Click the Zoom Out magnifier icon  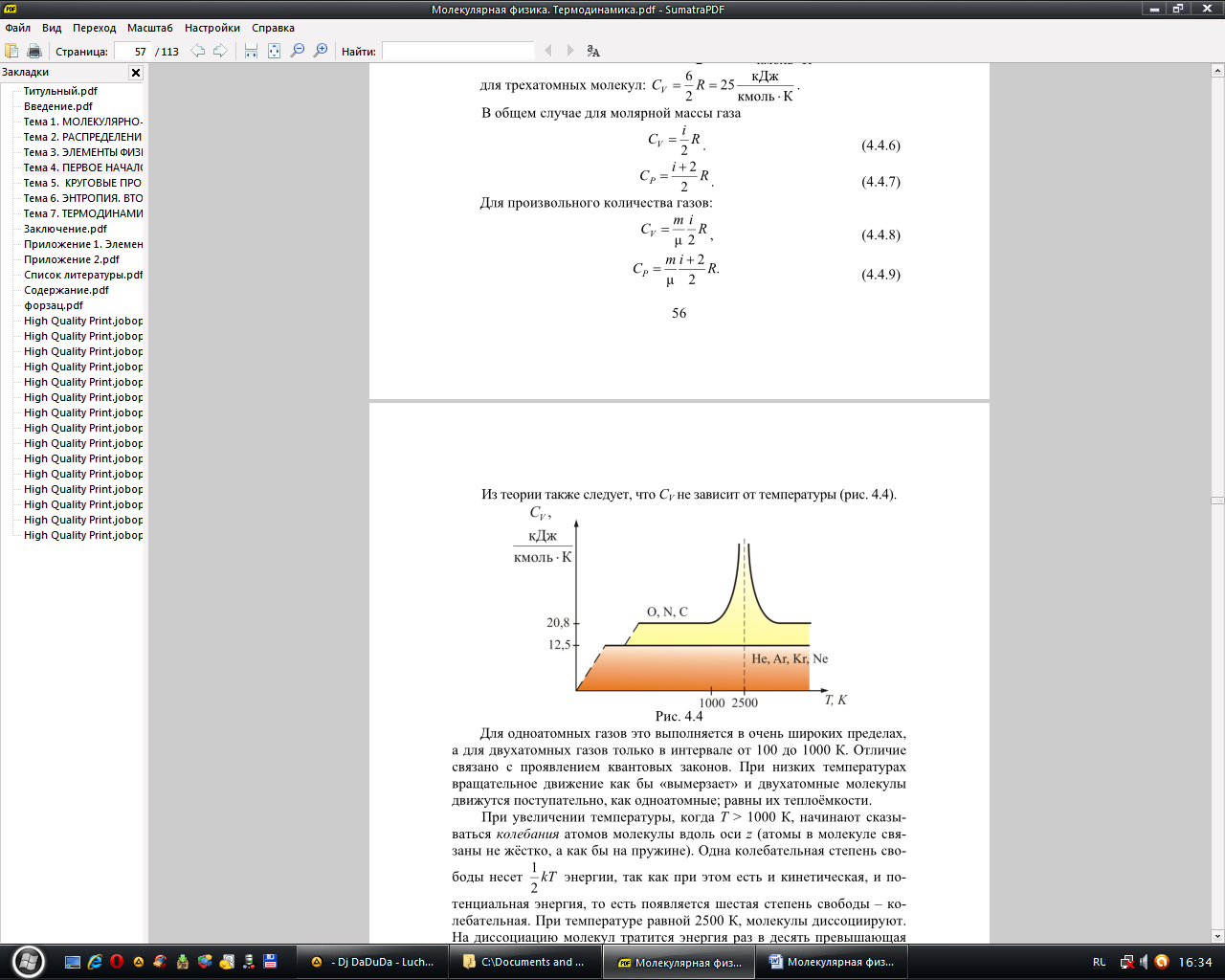click(298, 51)
